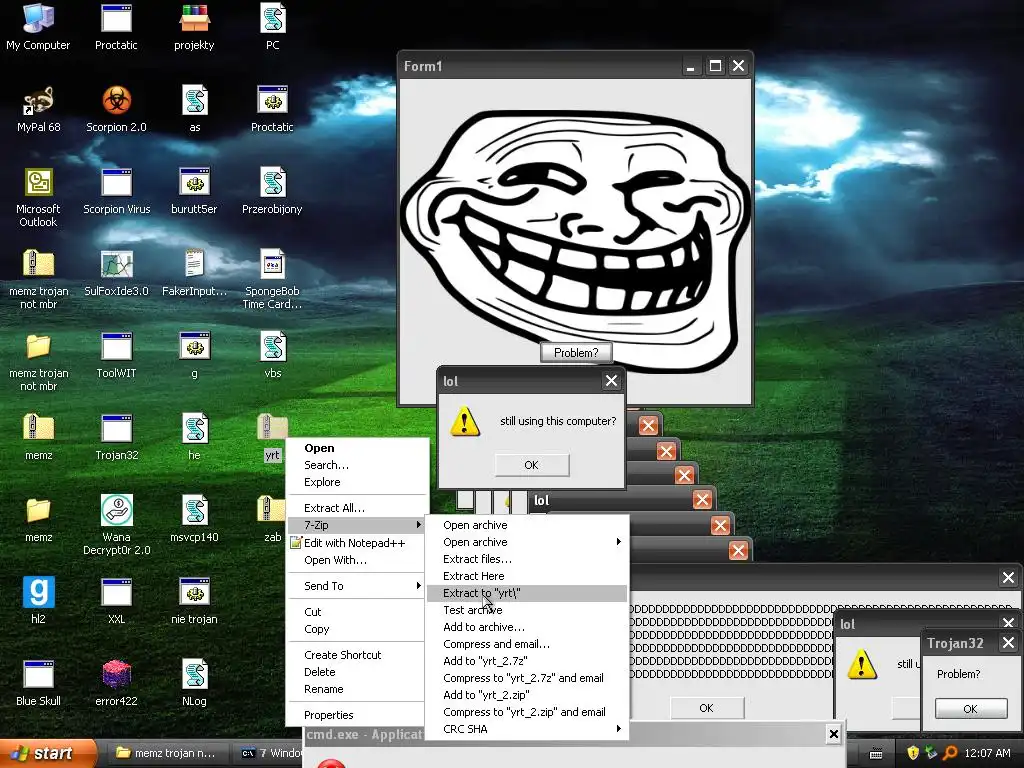Select the Przerobijony script icon
The image size is (1024, 768).
[x=272, y=191]
